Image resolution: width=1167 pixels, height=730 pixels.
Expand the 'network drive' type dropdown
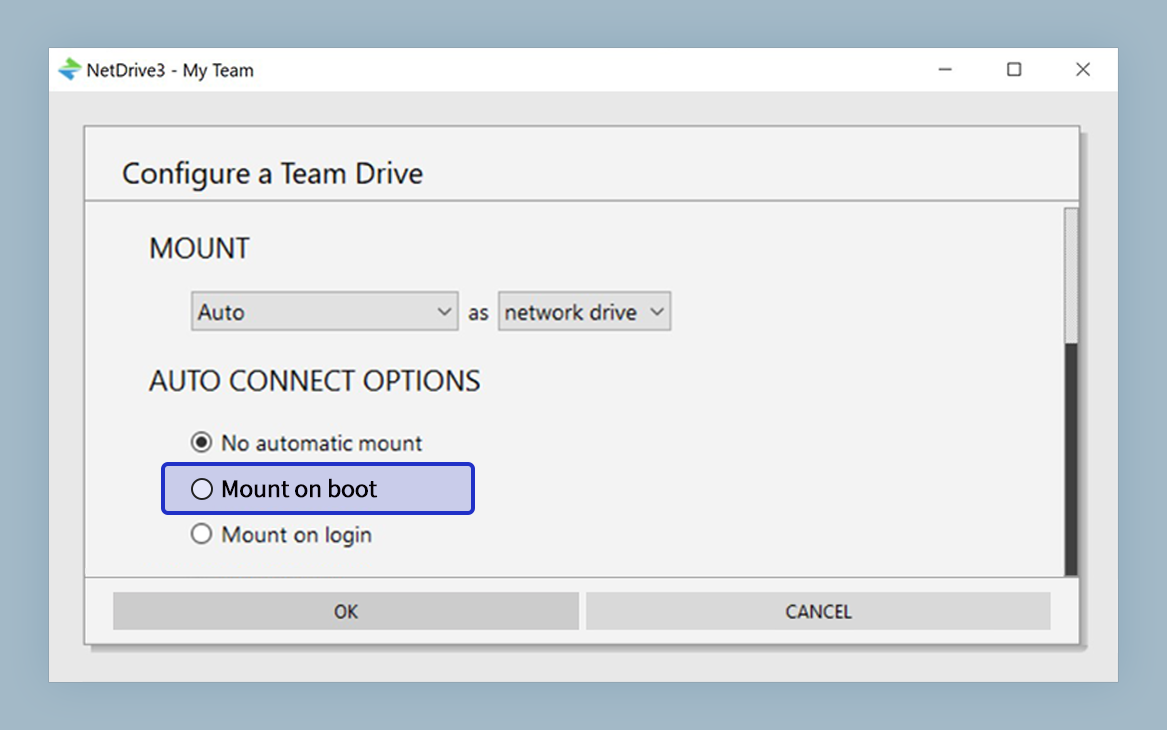pyautogui.click(x=584, y=311)
